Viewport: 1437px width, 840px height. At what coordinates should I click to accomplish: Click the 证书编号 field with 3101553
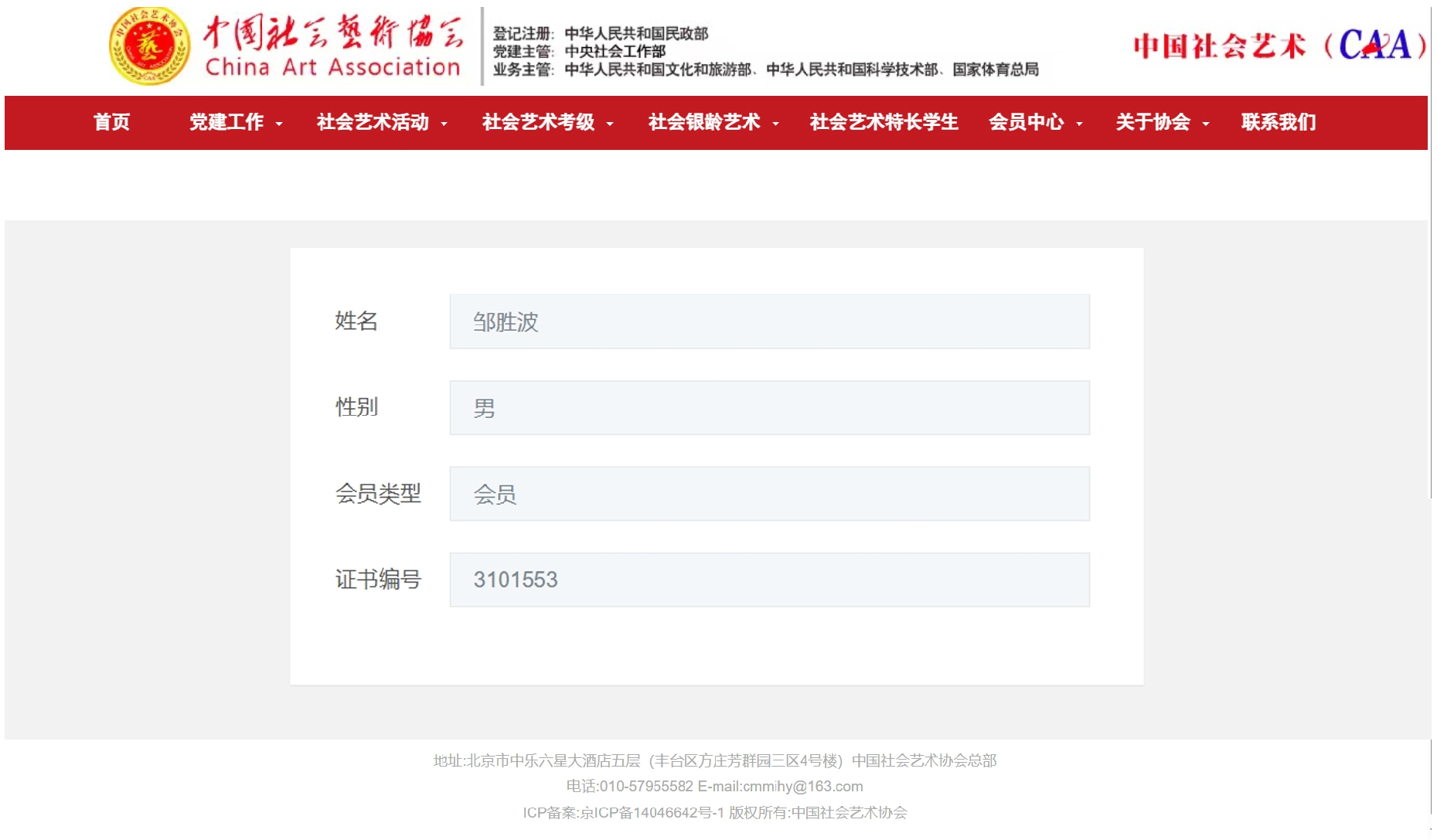pos(769,580)
